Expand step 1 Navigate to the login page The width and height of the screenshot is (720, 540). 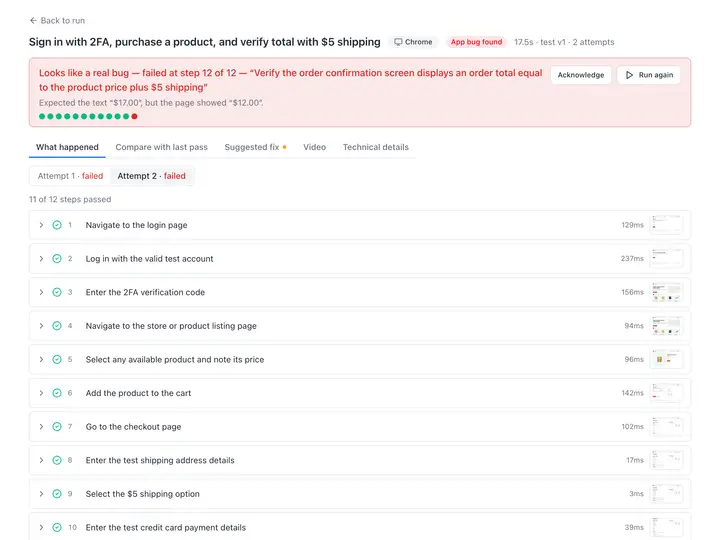point(41,225)
